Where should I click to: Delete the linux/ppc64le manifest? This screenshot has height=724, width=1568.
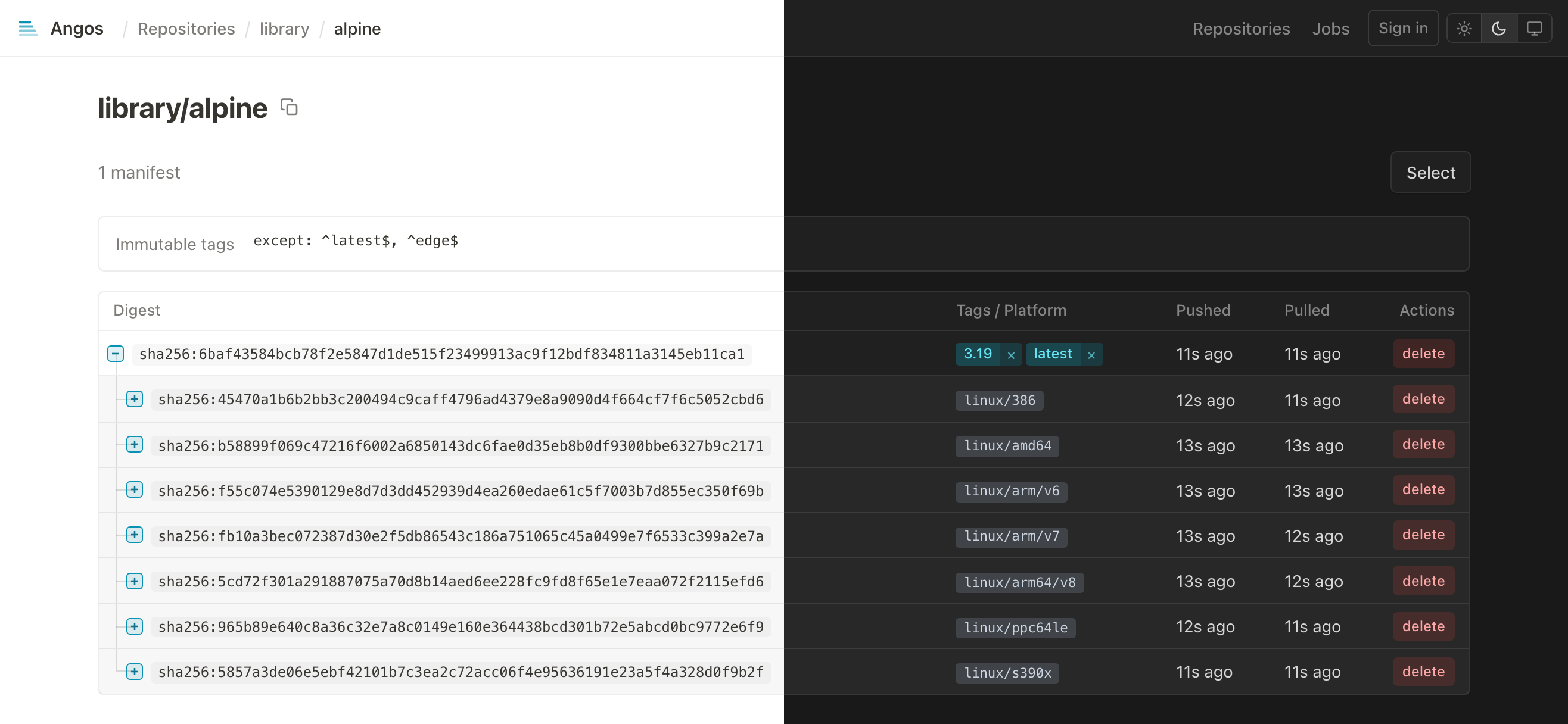[1423, 626]
